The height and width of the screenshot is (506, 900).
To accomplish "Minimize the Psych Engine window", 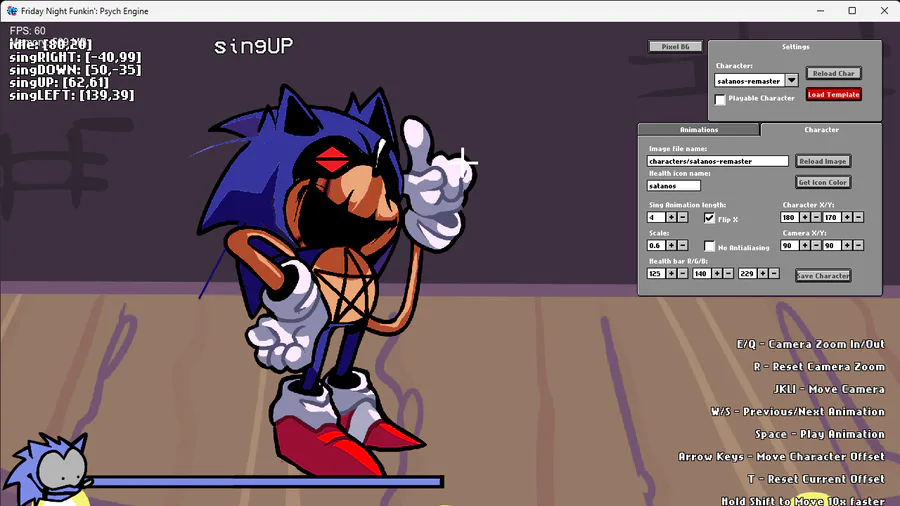I will (x=820, y=11).
